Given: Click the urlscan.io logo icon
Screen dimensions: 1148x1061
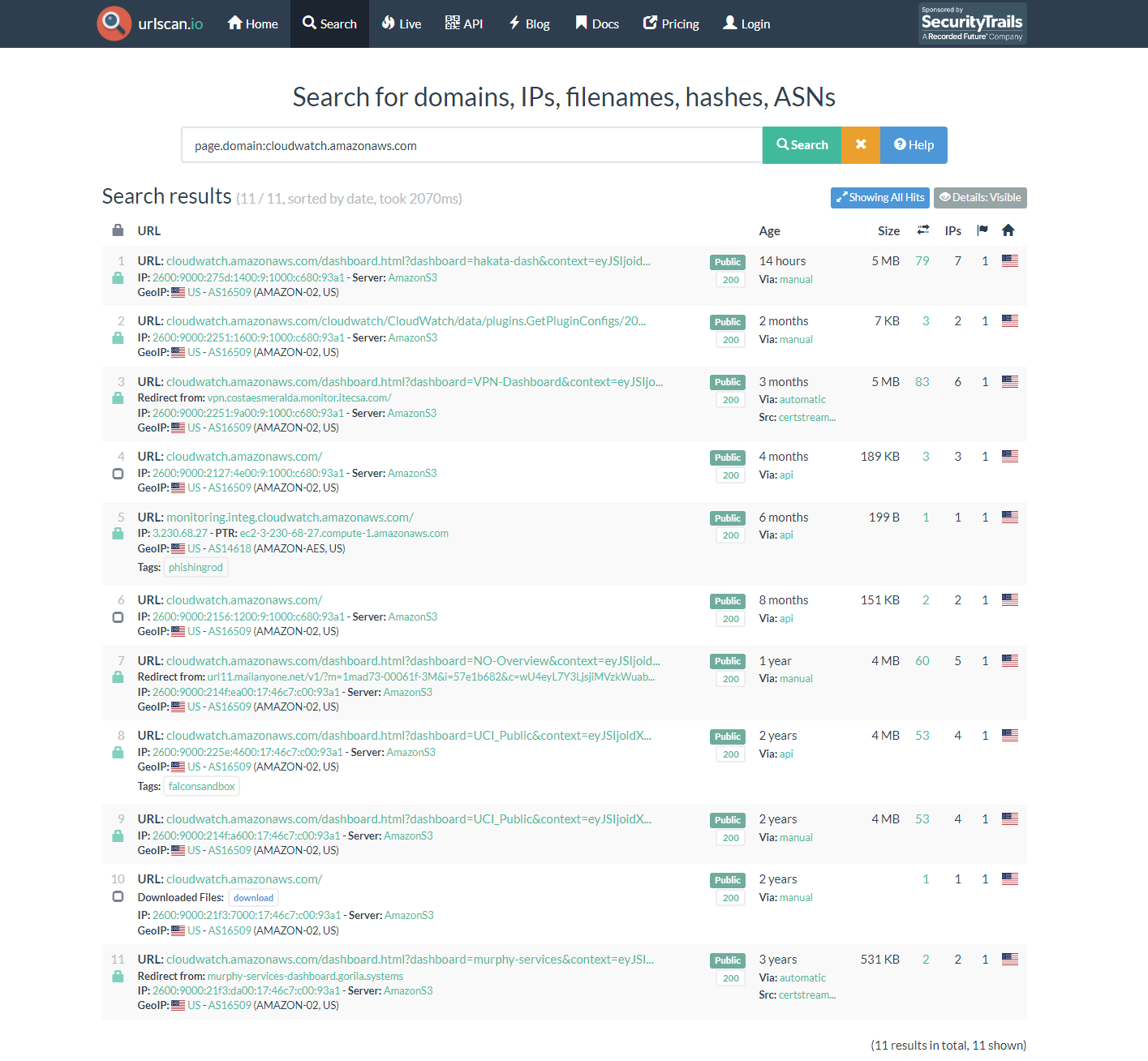Looking at the screenshot, I should (x=114, y=24).
